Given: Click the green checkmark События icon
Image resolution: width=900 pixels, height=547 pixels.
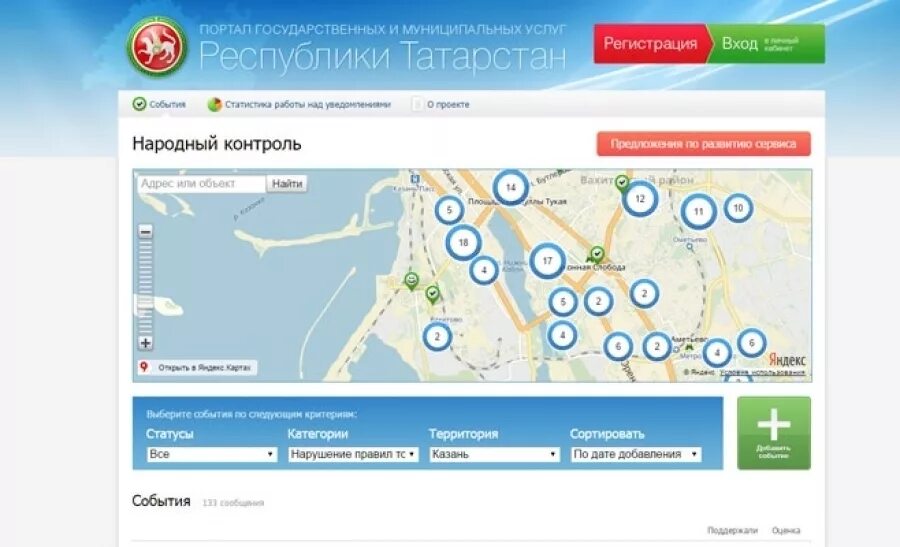Looking at the screenshot, I should point(139,104).
